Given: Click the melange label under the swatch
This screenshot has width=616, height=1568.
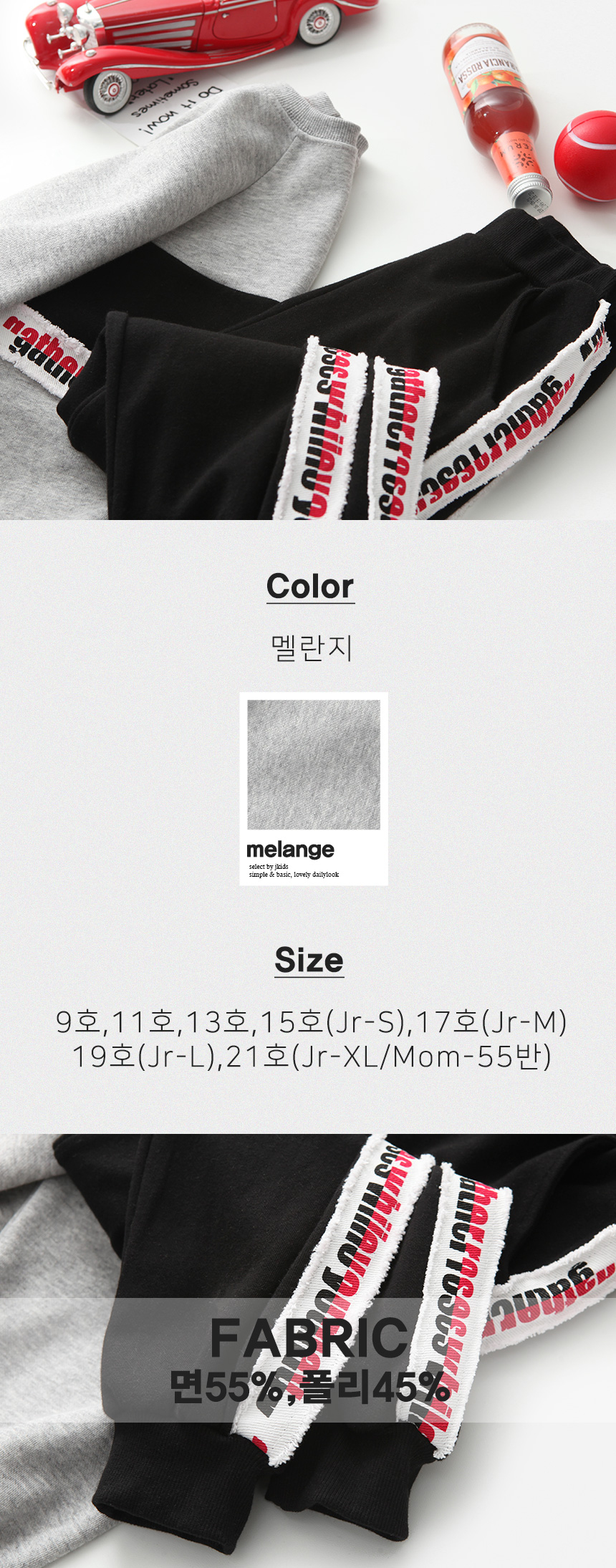Looking at the screenshot, I should (x=290, y=850).
